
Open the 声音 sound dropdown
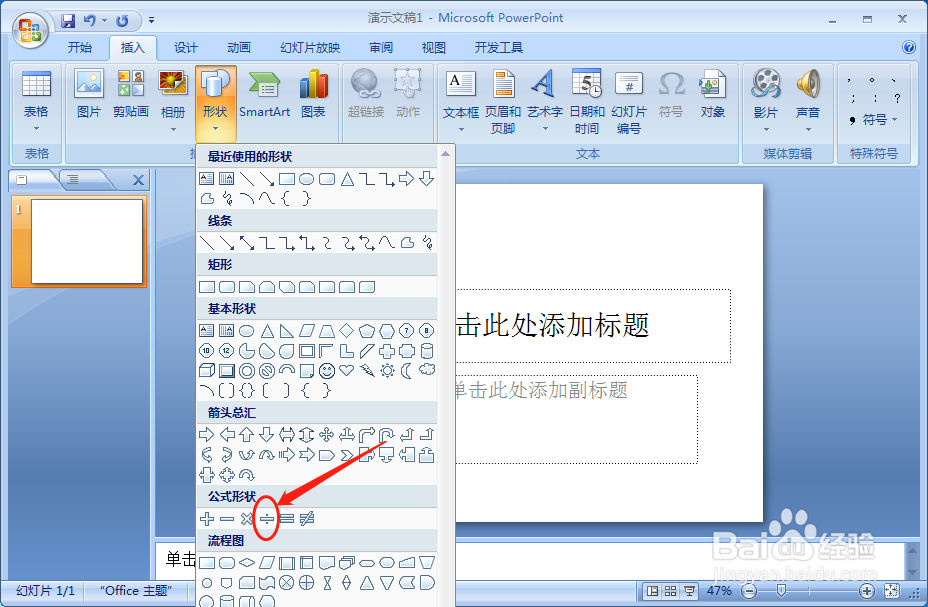(808, 101)
